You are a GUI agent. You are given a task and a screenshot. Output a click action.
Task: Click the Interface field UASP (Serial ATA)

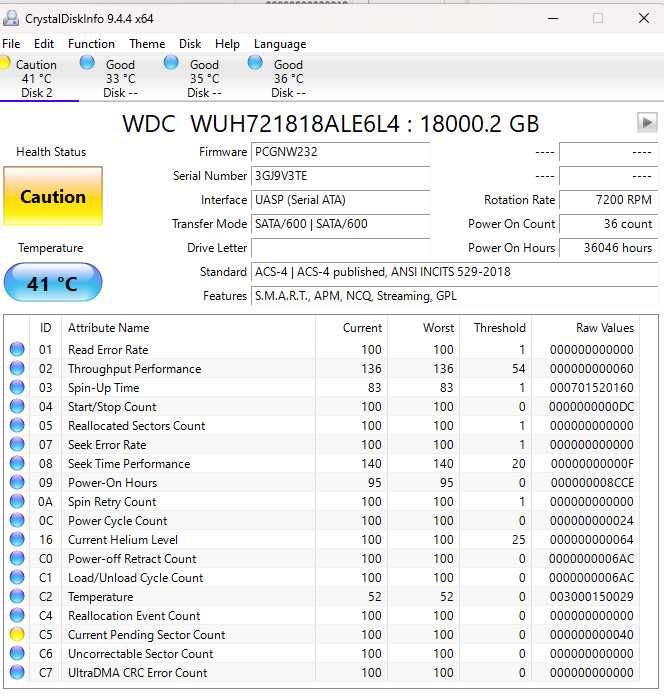[x=340, y=200]
